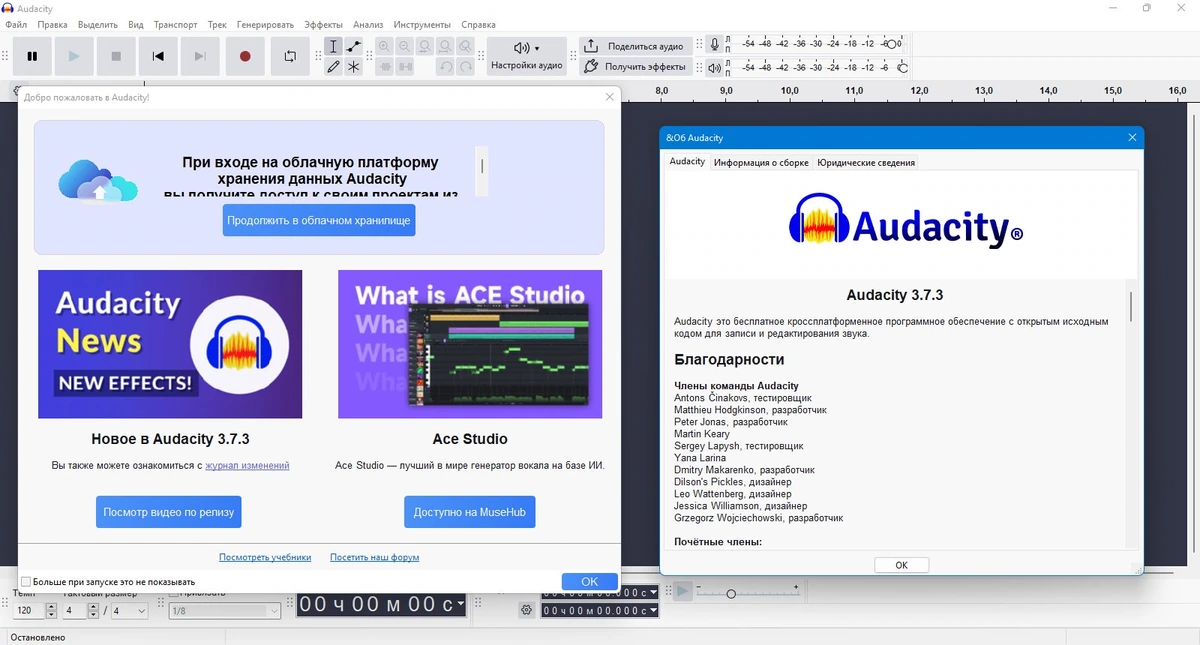1200x645 pixels.
Task: Click OK in the About Audacity dialog
Action: (901, 565)
